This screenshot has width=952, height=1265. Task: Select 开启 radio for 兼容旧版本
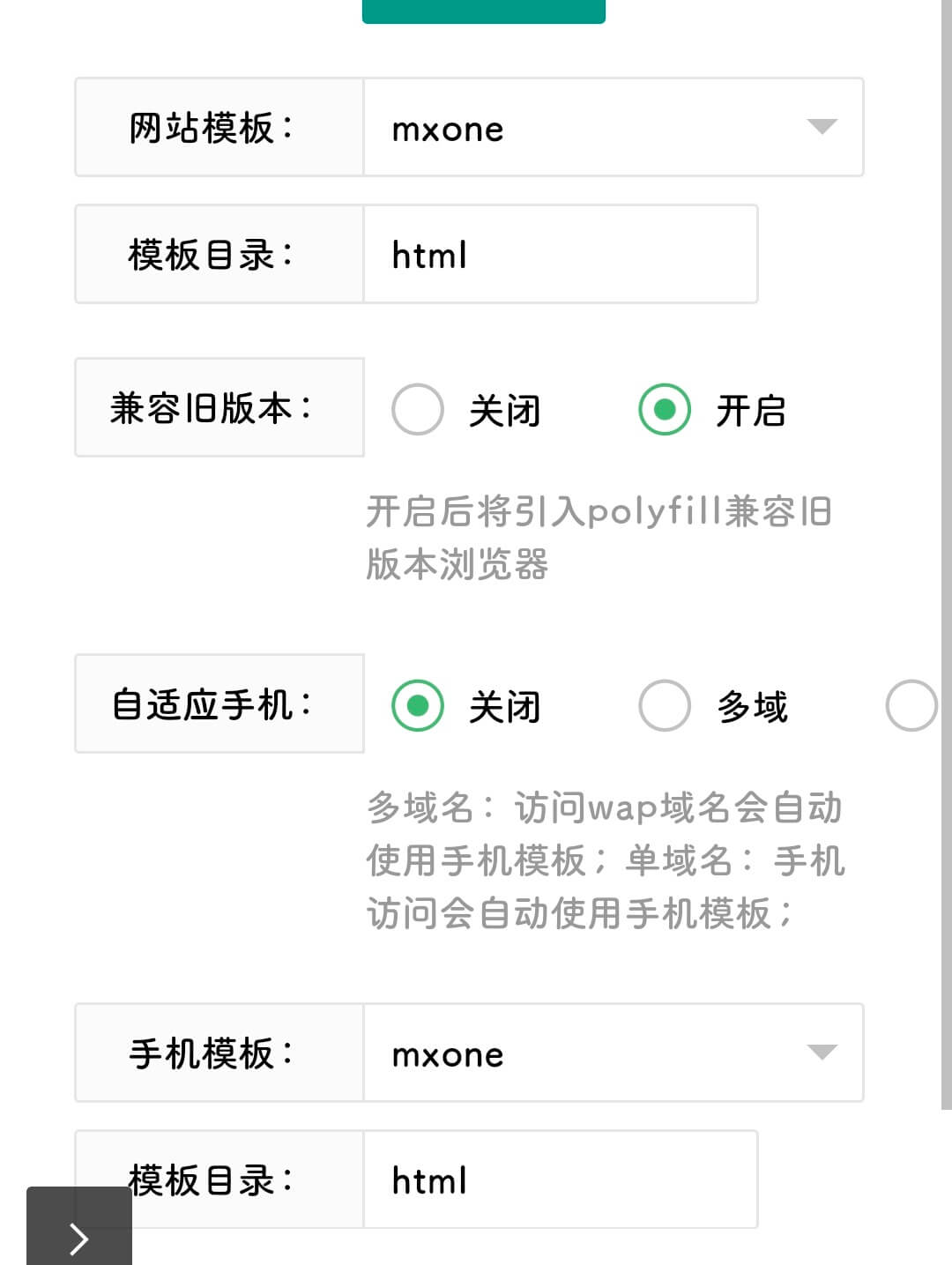[665, 409]
